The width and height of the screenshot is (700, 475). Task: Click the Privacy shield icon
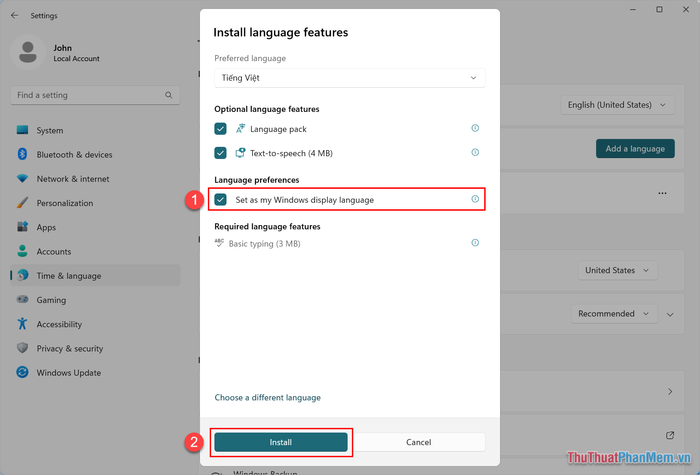[22, 348]
